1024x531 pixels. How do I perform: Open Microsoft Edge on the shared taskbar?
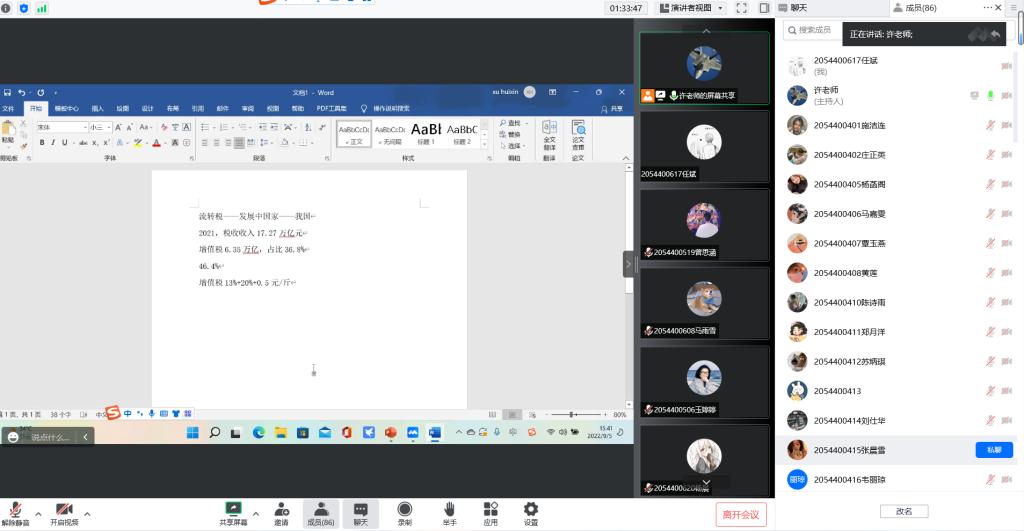(259, 432)
